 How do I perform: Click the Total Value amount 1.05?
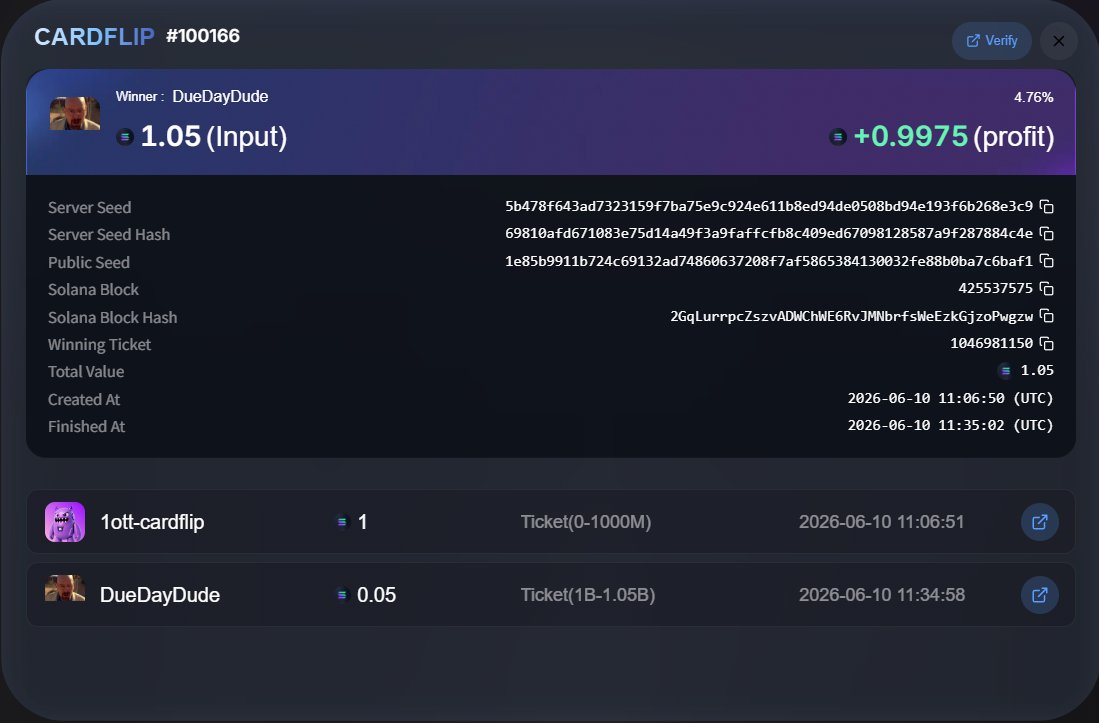tap(1037, 371)
